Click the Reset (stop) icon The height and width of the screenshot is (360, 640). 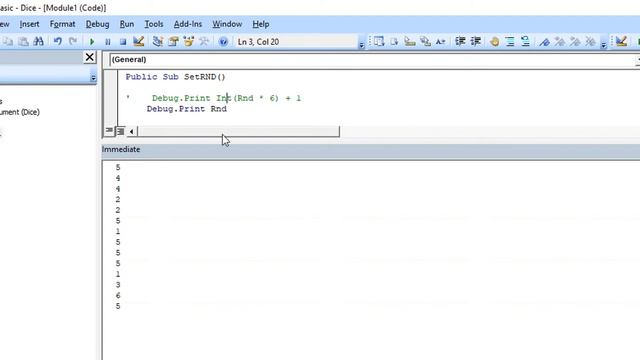[123, 42]
